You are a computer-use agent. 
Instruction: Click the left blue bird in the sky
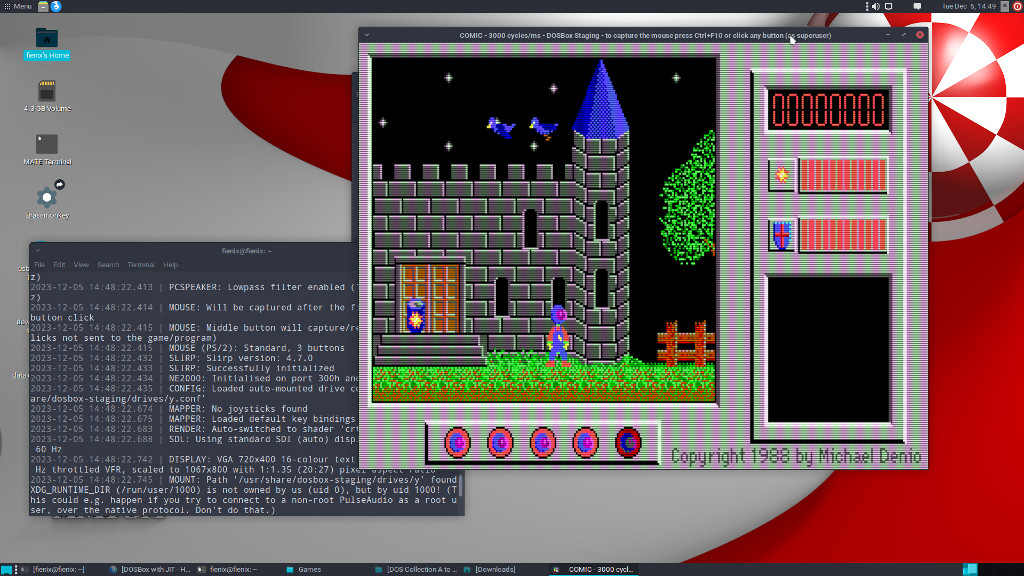pyautogui.click(x=501, y=127)
